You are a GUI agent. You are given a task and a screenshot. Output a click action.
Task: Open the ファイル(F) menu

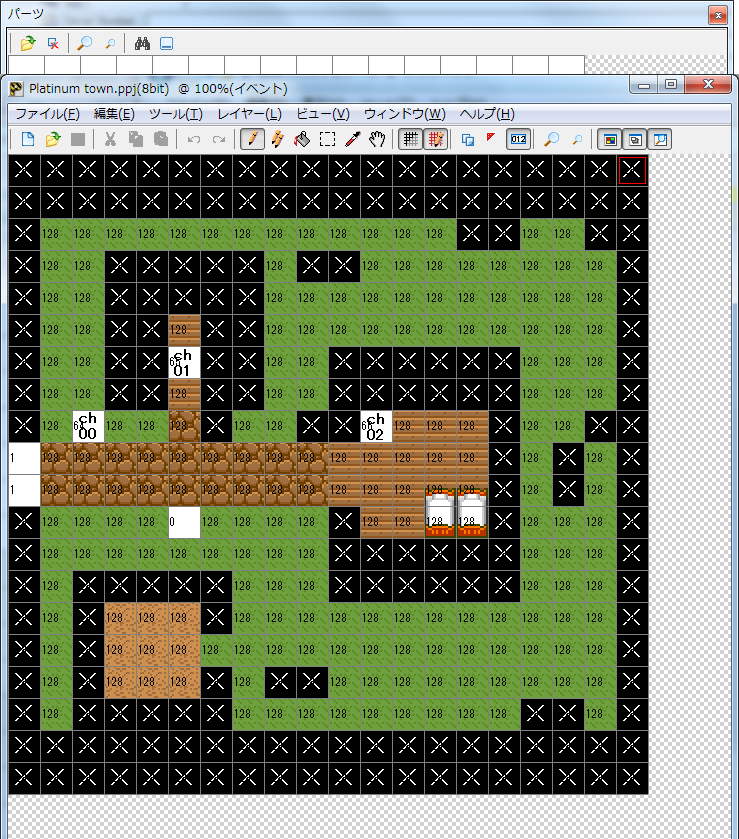click(47, 114)
